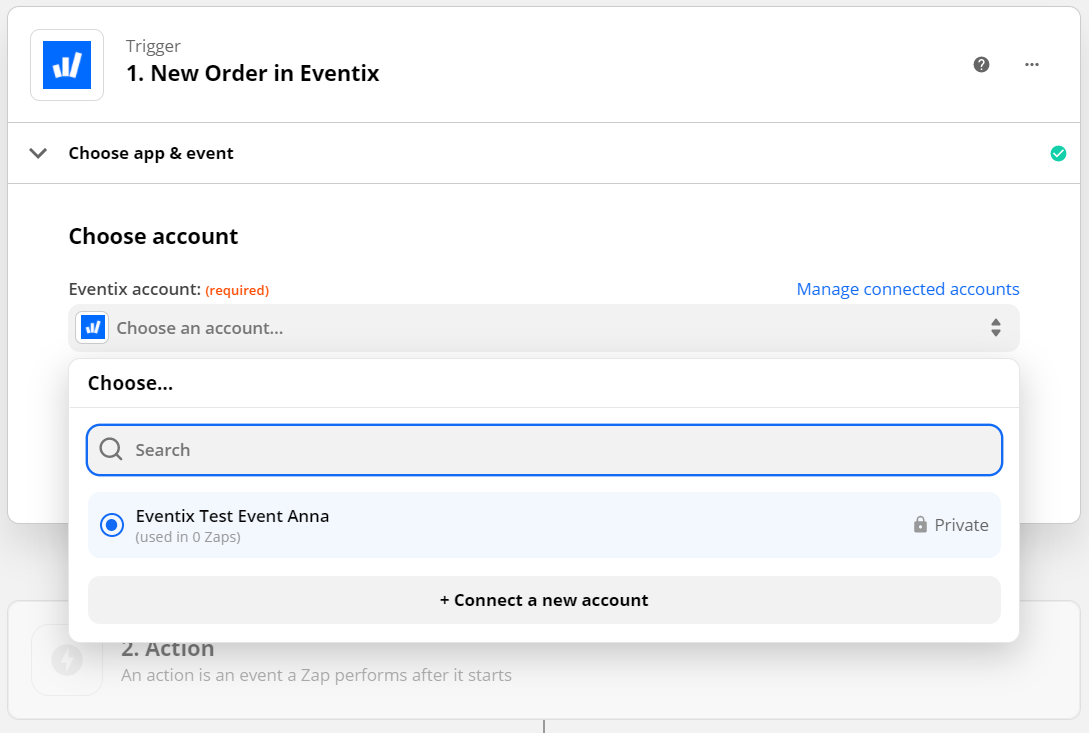1089x733 pixels.
Task: Click the up-down arrows of account dropdown
Action: pos(995,328)
